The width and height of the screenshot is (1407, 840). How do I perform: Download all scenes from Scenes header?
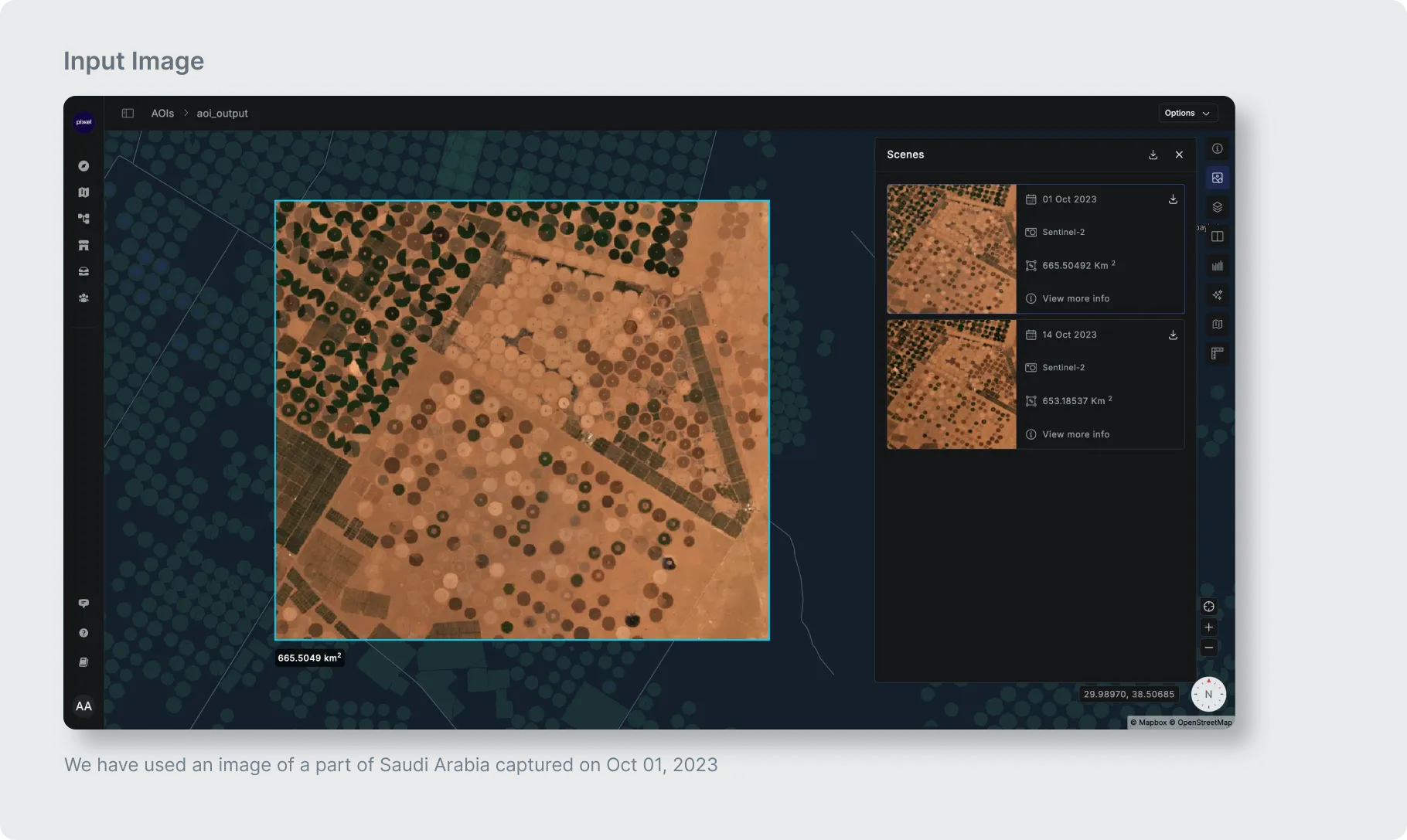coord(1153,155)
